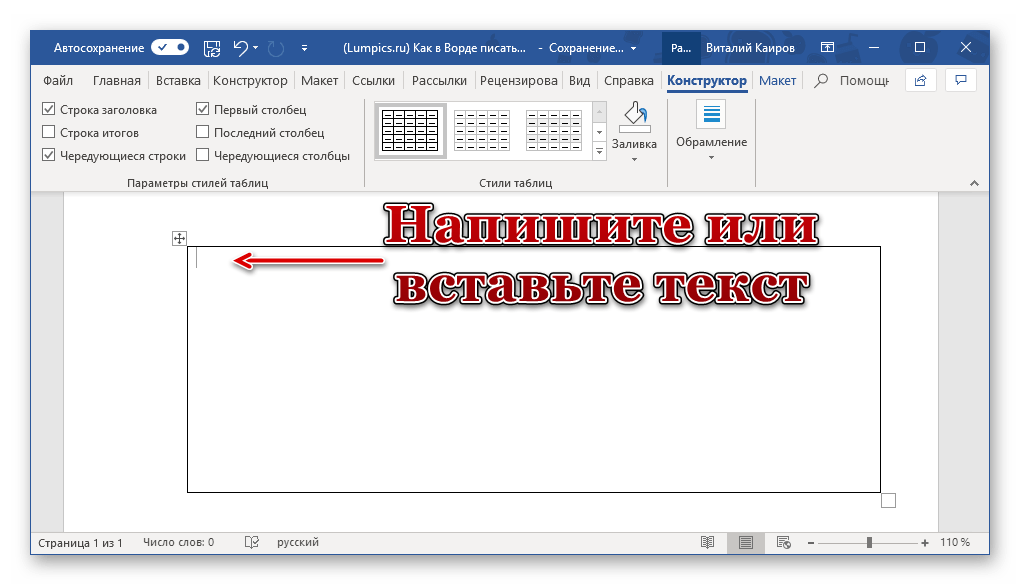The width and height of the screenshot is (1020, 585).
Task: Click the table move handle icon
Action: tap(180, 238)
